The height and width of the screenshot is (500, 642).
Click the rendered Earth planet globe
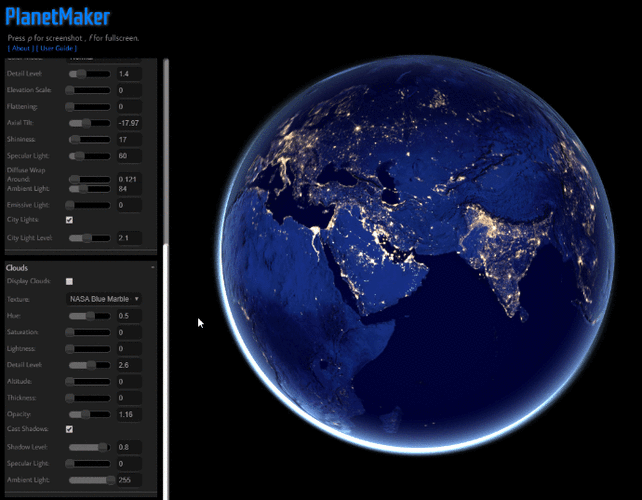(416, 255)
